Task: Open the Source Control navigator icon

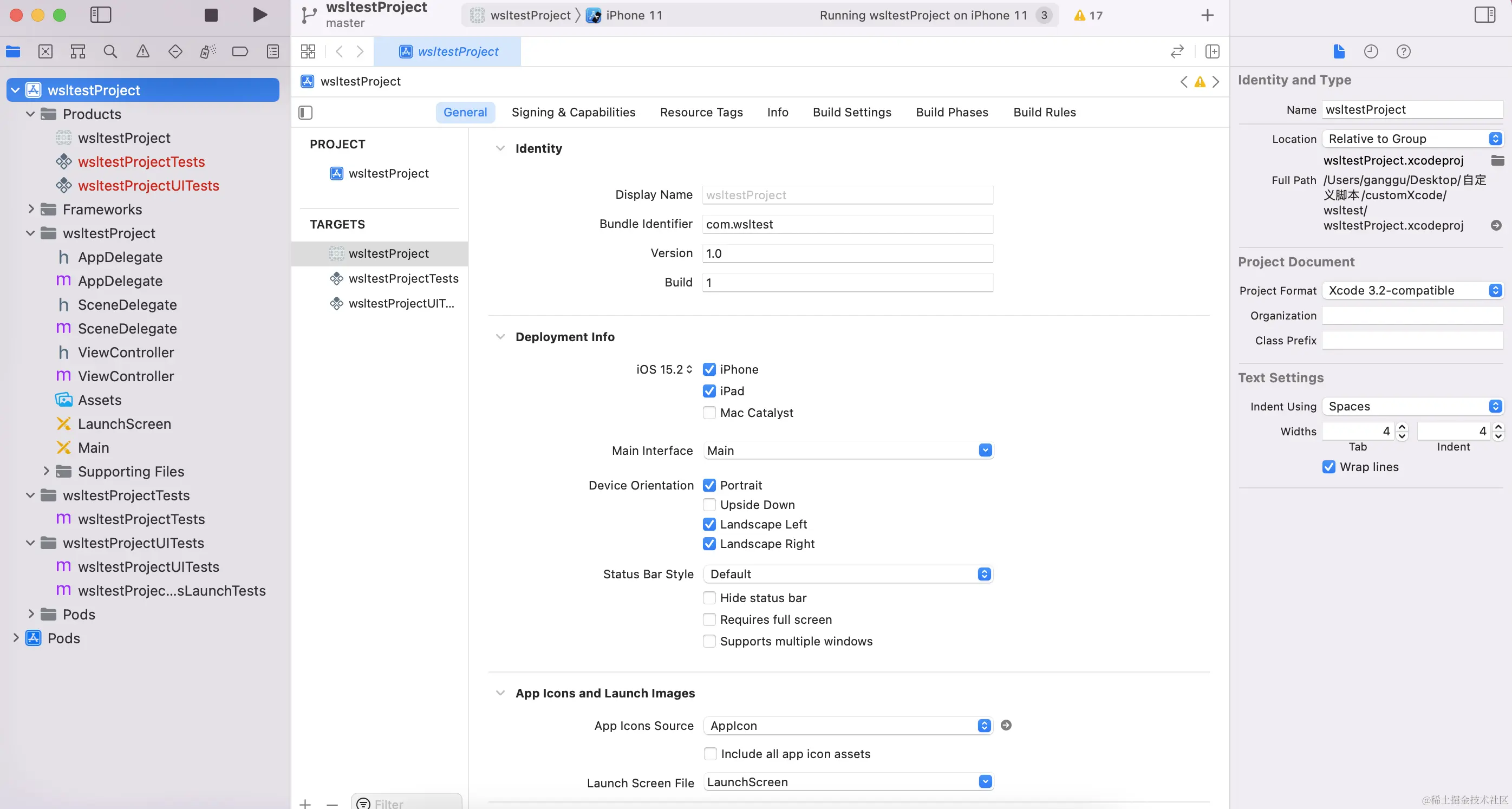Action: (45, 51)
